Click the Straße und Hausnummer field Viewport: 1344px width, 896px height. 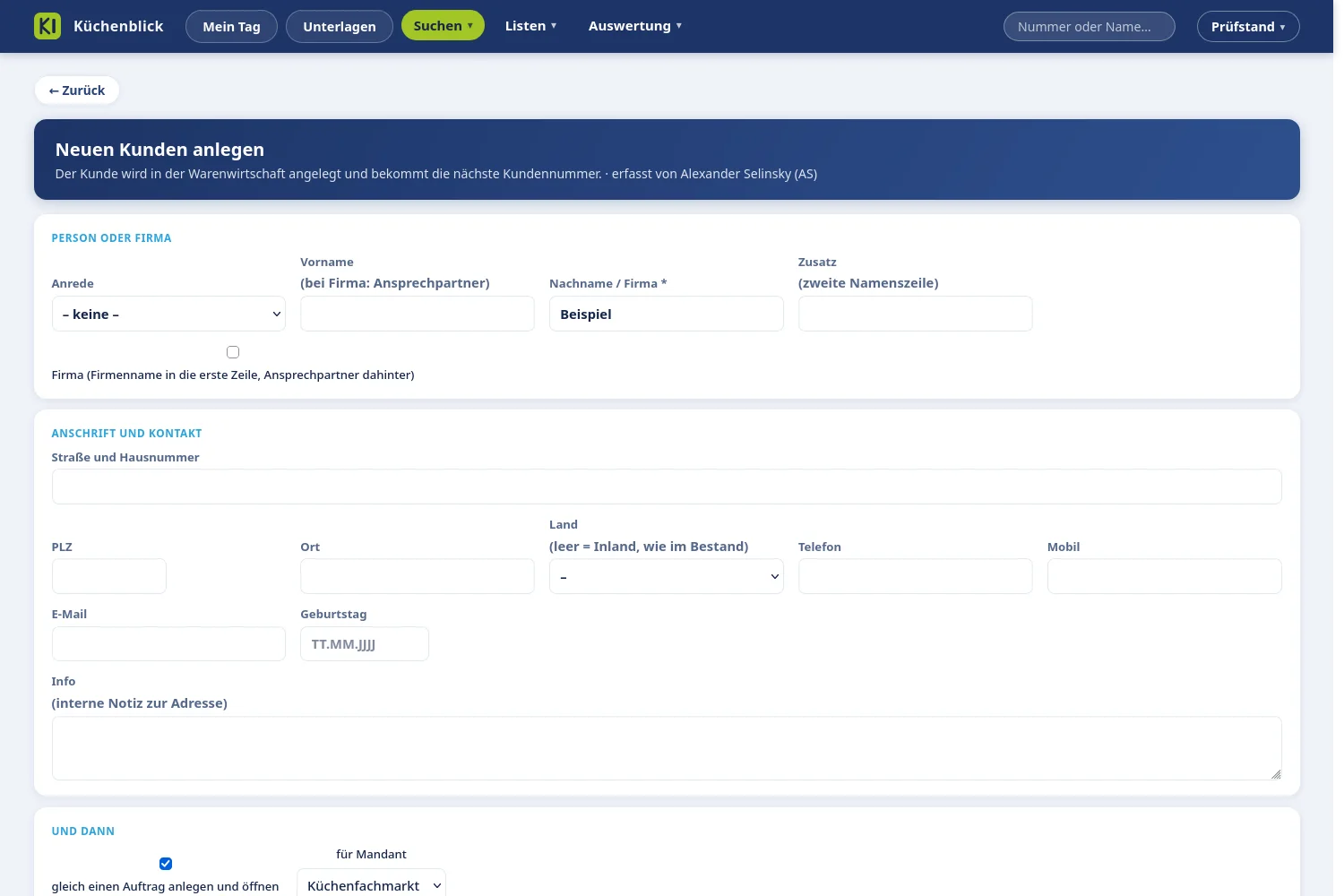667,487
